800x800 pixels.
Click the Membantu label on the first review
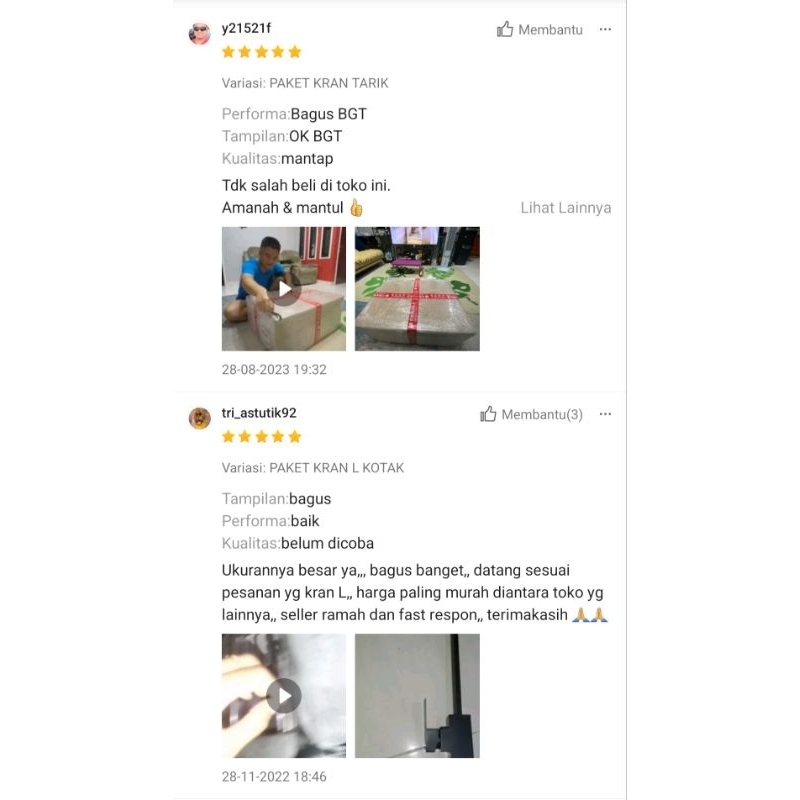(550, 30)
